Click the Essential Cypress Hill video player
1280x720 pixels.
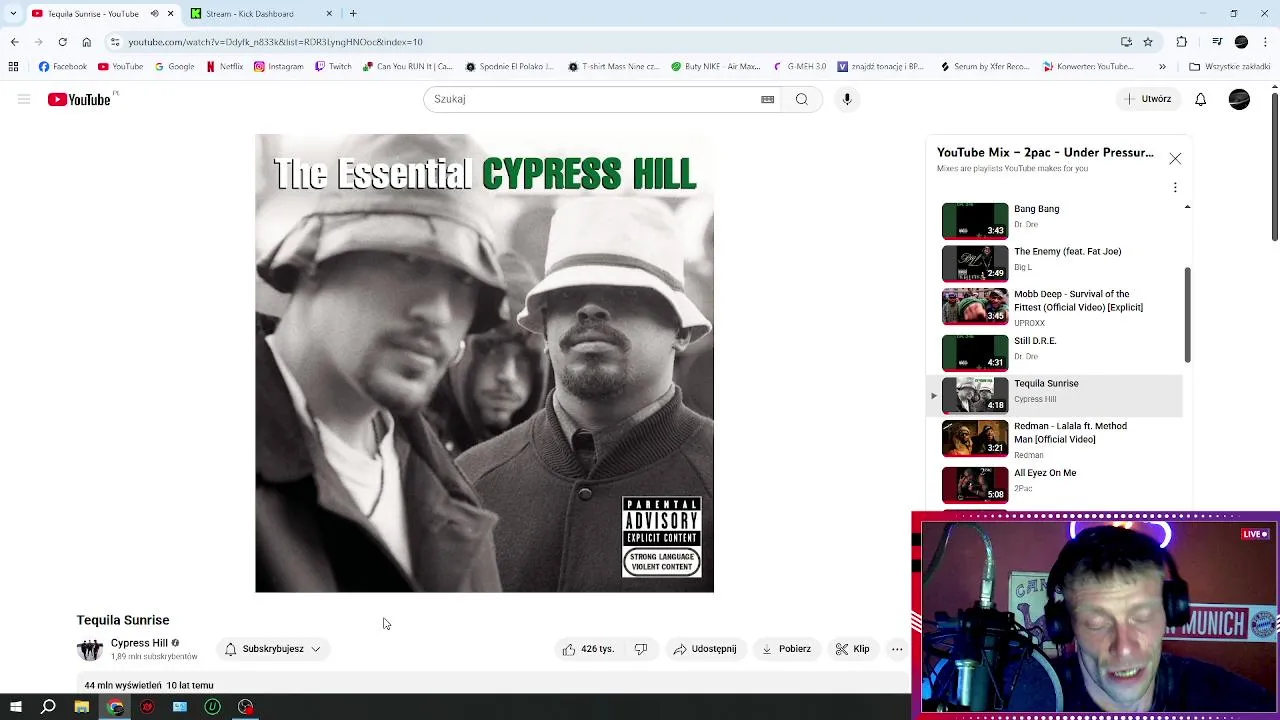[x=484, y=363]
